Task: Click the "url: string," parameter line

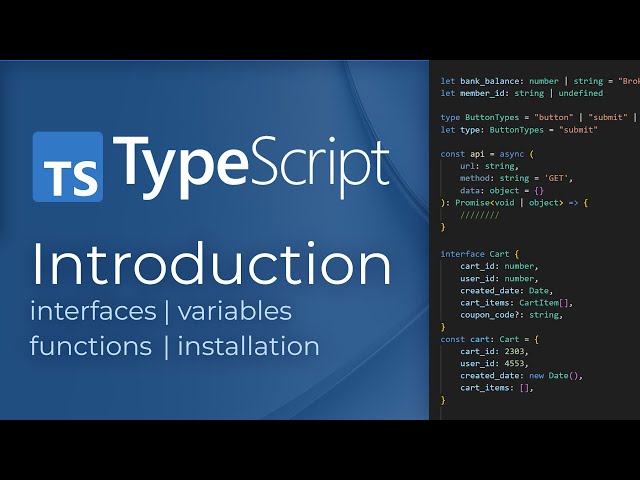Action: [x=489, y=166]
